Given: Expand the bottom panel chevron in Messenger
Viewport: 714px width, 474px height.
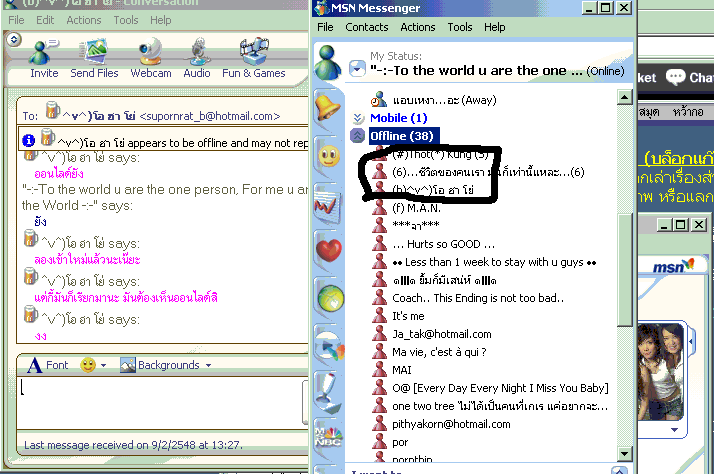Looking at the screenshot, I should [x=618, y=470].
